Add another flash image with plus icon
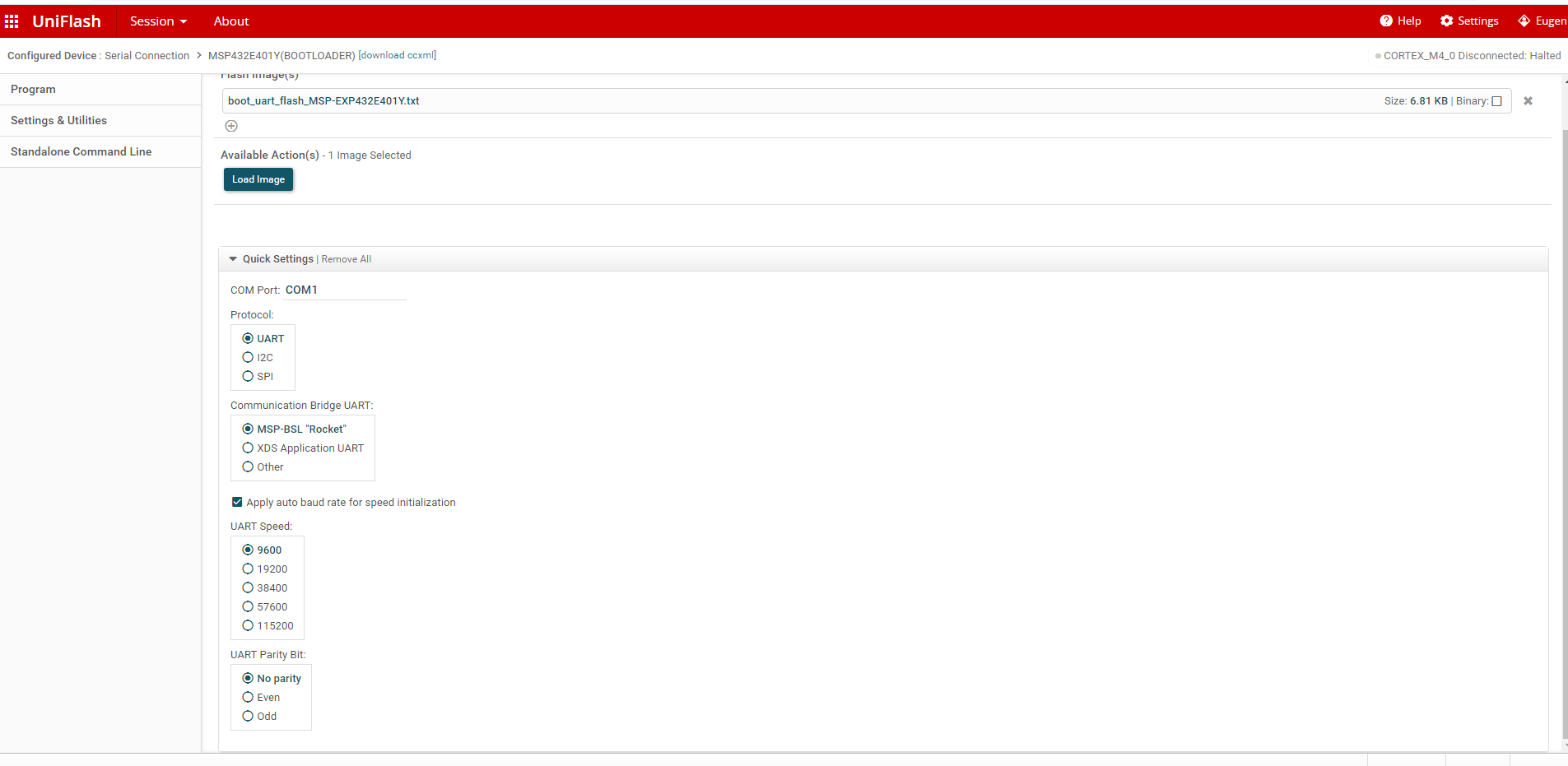This screenshot has width=1568, height=766. point(231,126)
